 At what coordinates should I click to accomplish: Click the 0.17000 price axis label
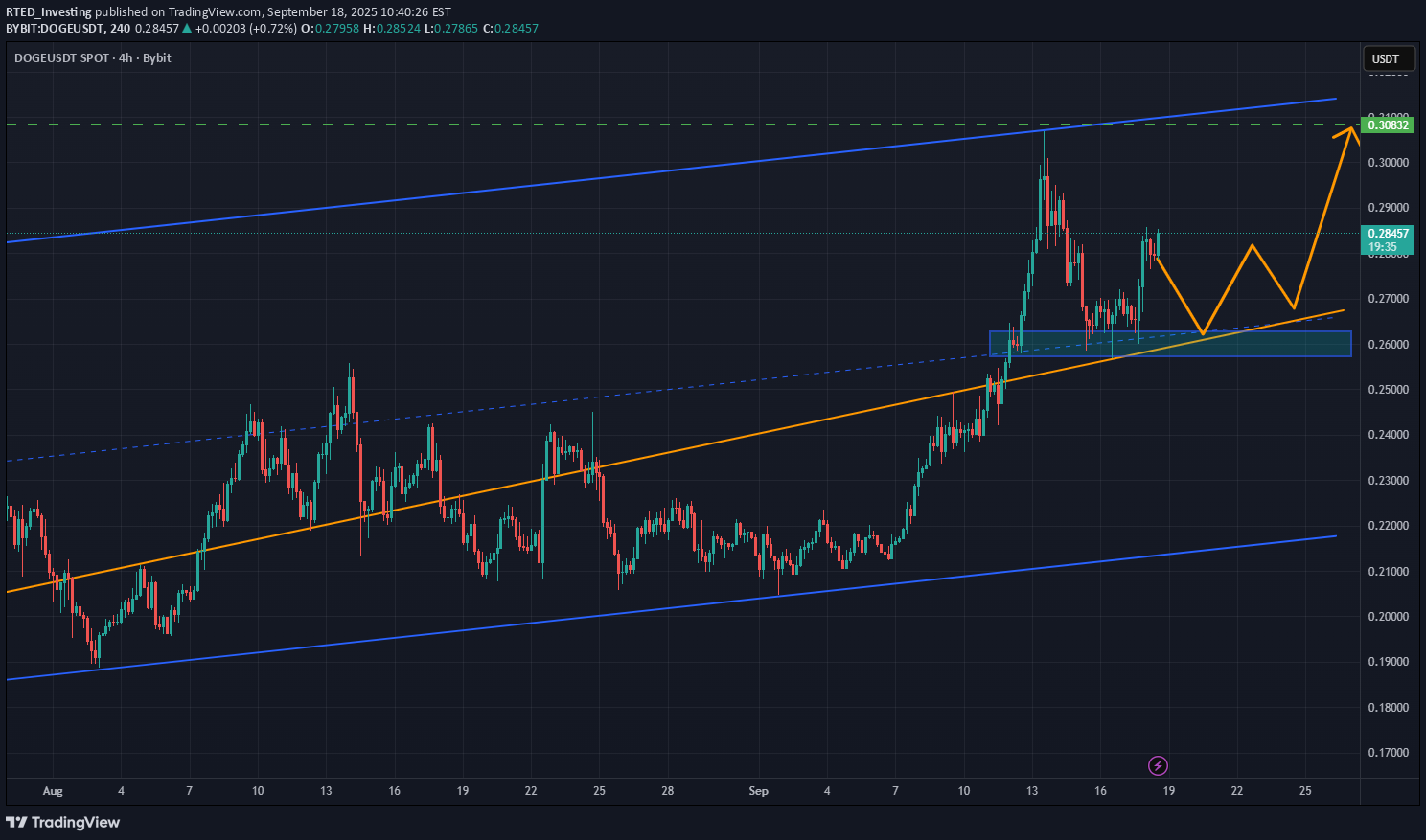[x=1388, y=753]
